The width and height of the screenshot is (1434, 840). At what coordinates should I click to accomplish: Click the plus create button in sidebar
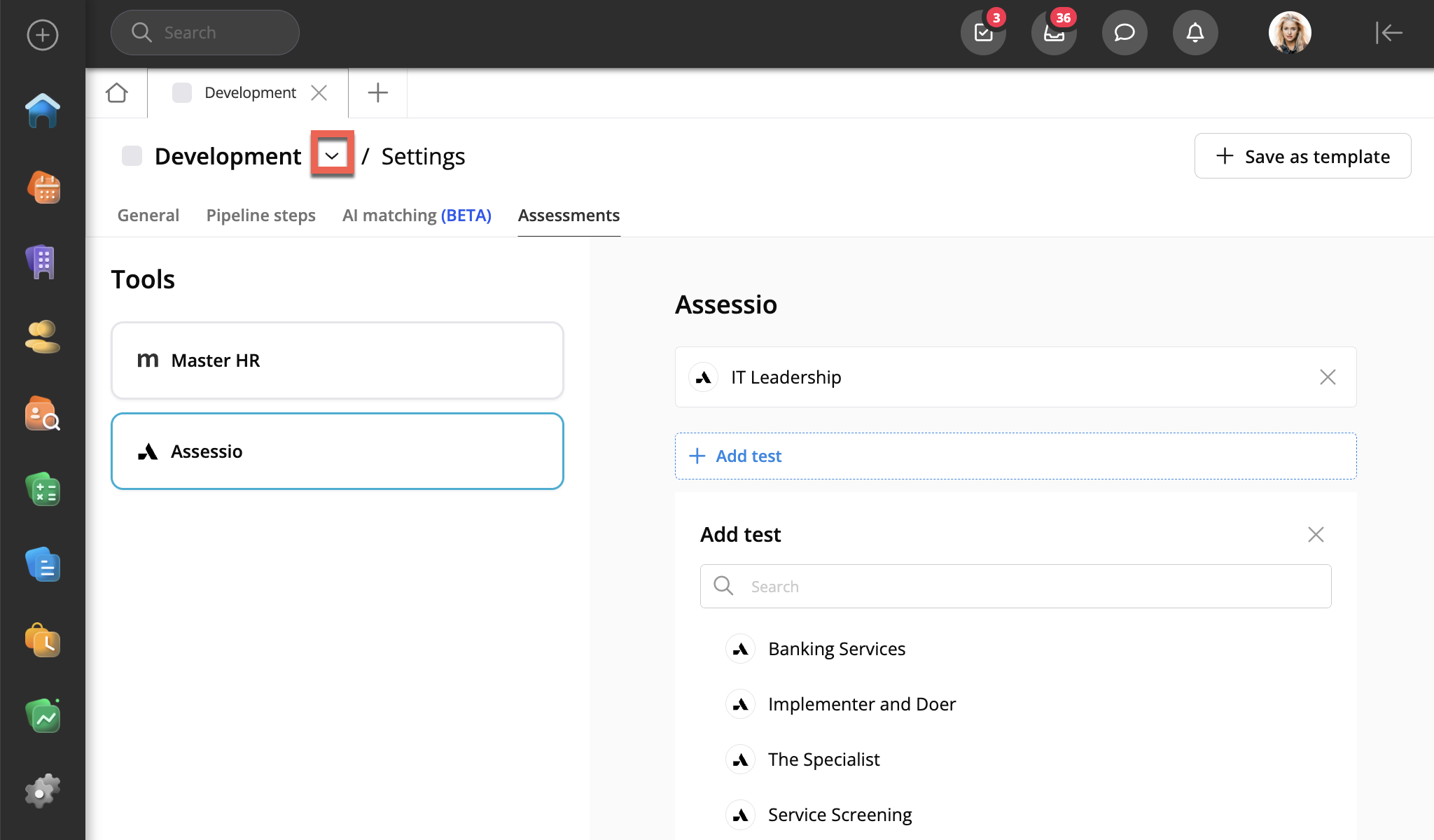[43, 34]
